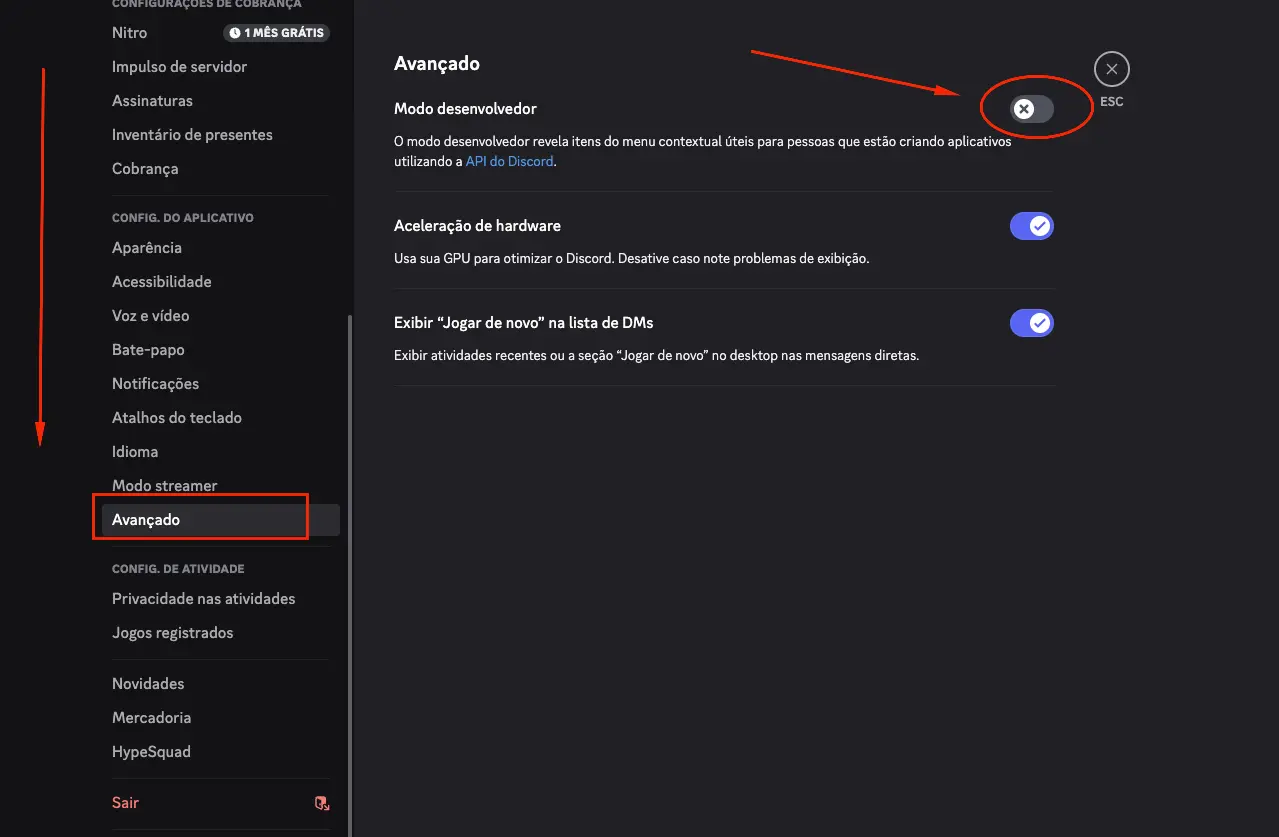This screenshot has width=1279, height=837.
Task: Open Notificações settings
Action: (x=156, y=383)
